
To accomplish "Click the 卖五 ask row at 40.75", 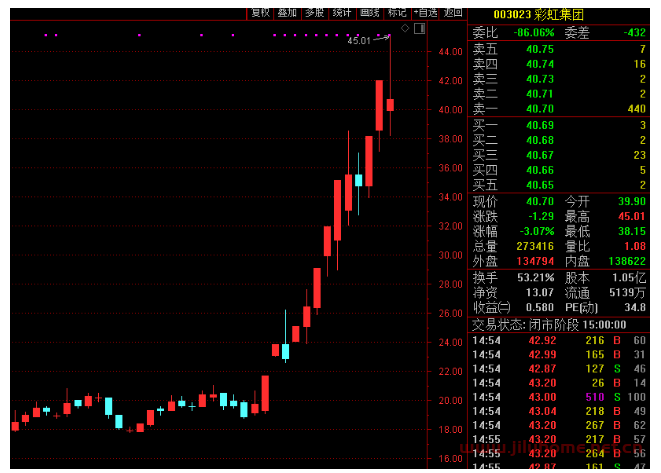I will click(558, 49).
